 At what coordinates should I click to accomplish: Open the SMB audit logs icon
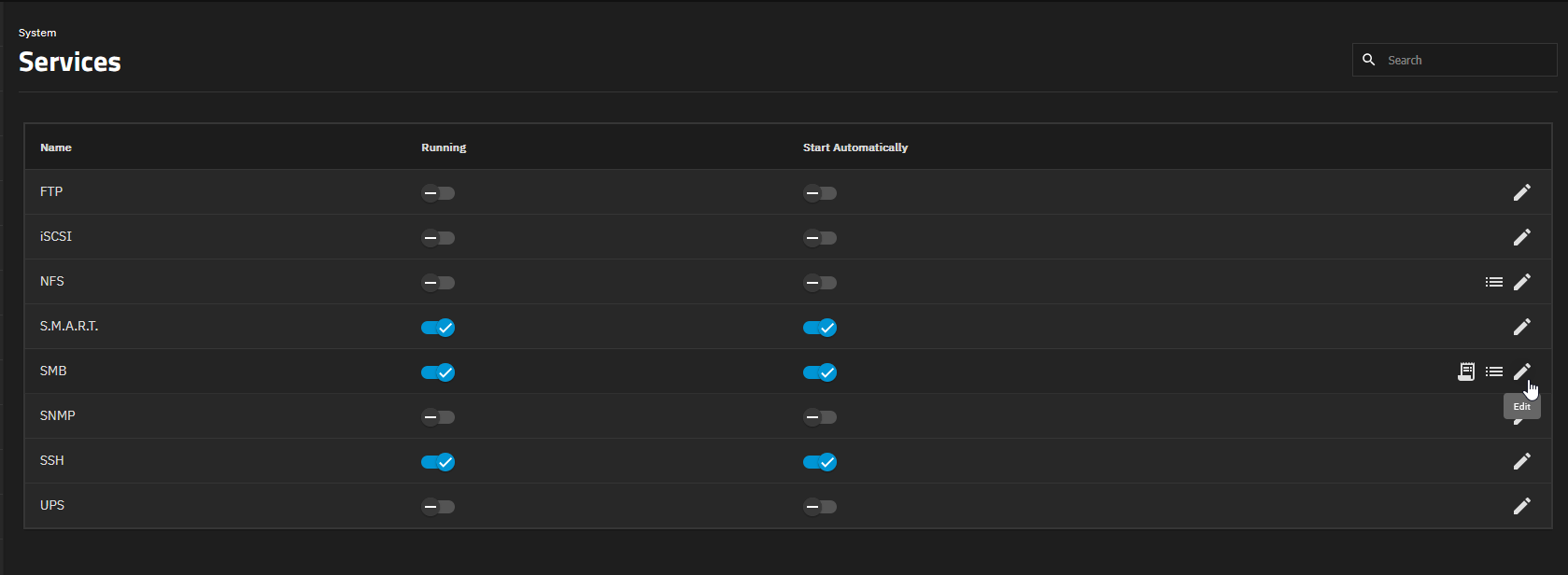[x=1465, y=372]
